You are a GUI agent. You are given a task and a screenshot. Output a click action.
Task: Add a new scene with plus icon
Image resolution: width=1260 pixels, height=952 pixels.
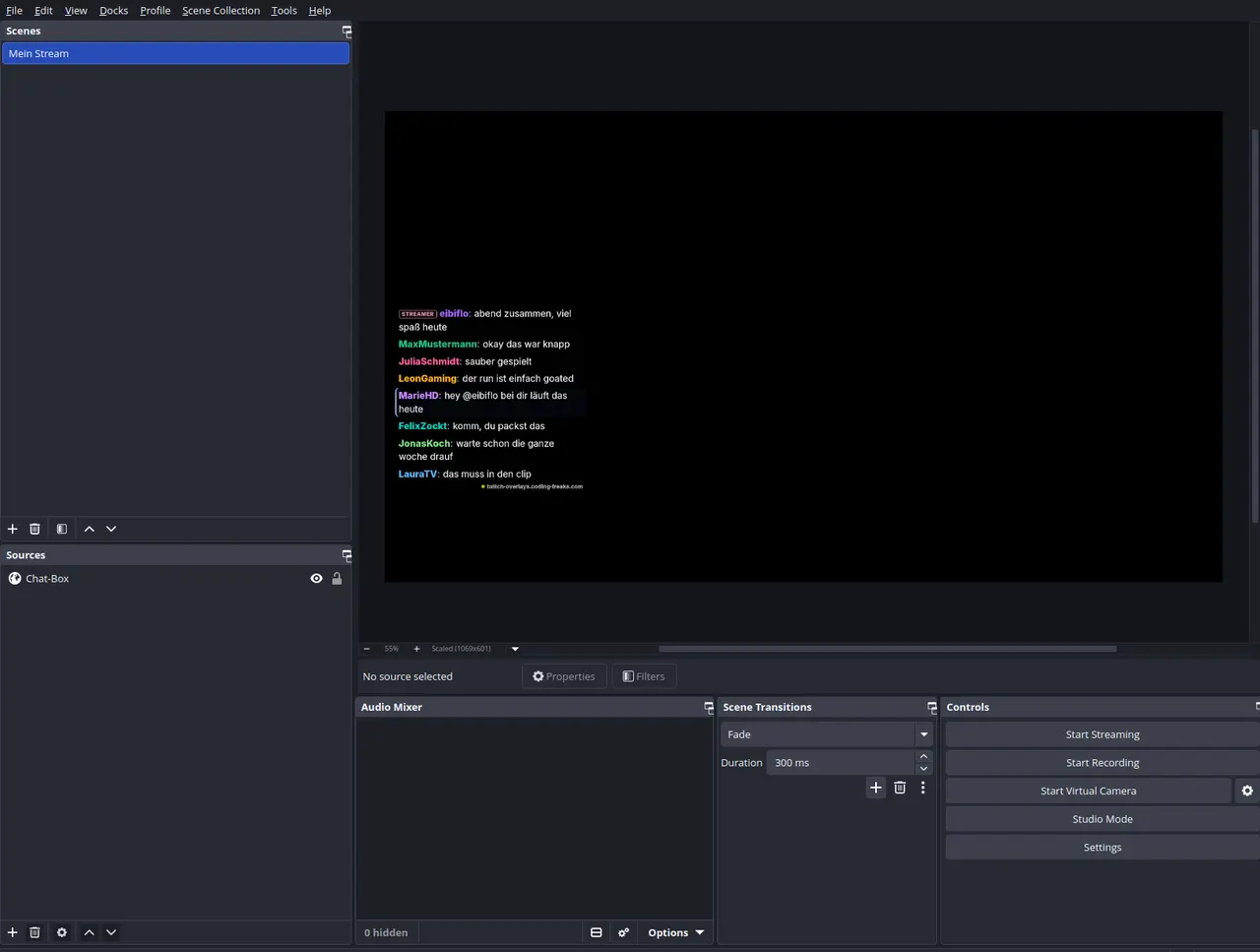click(x=13, y=529)
